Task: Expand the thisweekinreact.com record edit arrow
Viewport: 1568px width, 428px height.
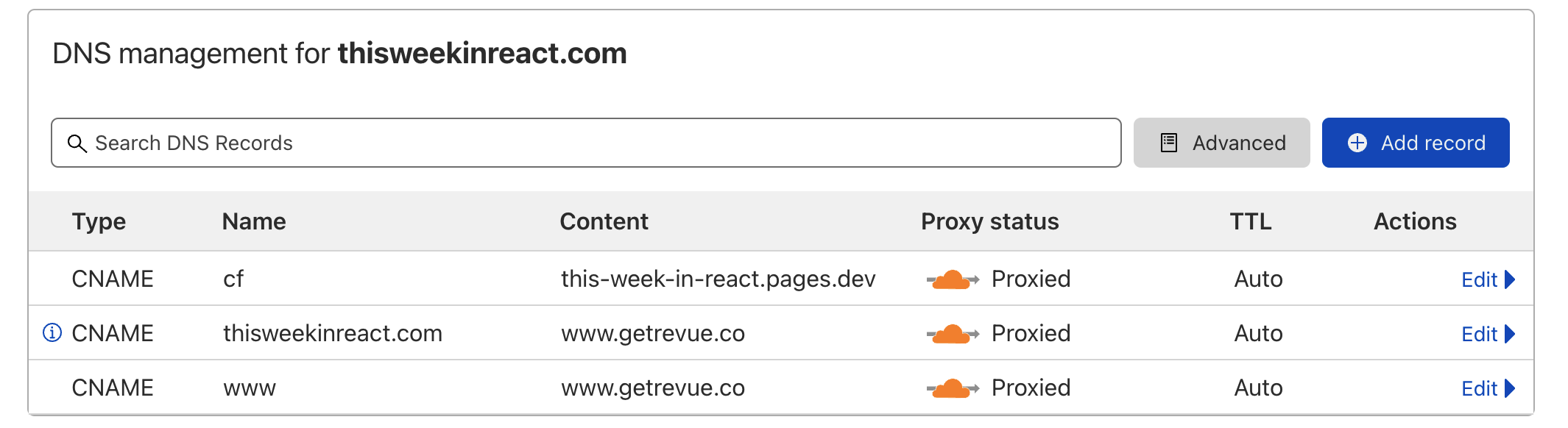Action: tap(1510, 334)
